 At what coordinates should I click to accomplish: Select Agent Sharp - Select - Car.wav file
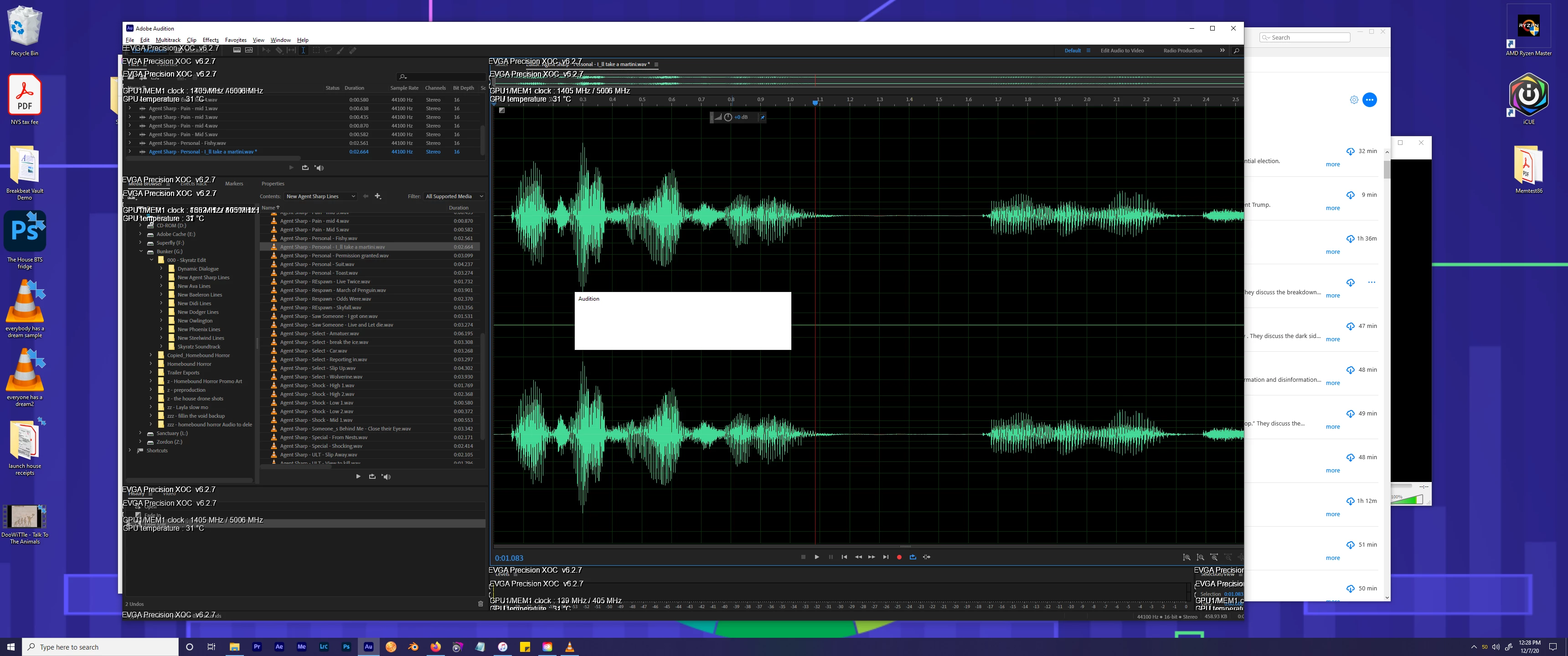click(x=314, y=351)
